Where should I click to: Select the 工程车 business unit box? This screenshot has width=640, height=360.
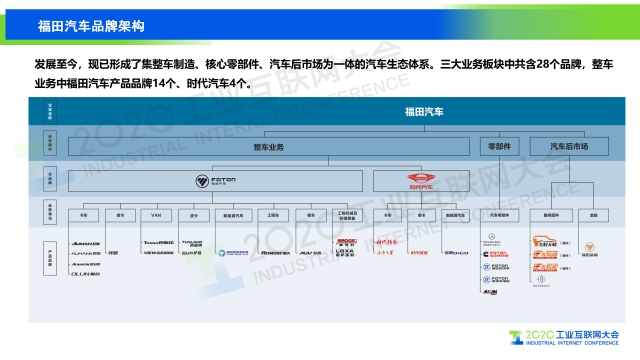point(273,216)
